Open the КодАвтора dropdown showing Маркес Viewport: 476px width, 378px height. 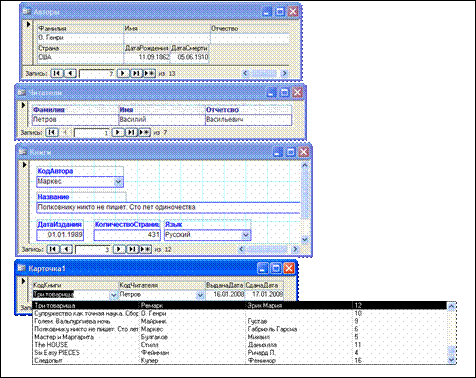coord(118,182)
